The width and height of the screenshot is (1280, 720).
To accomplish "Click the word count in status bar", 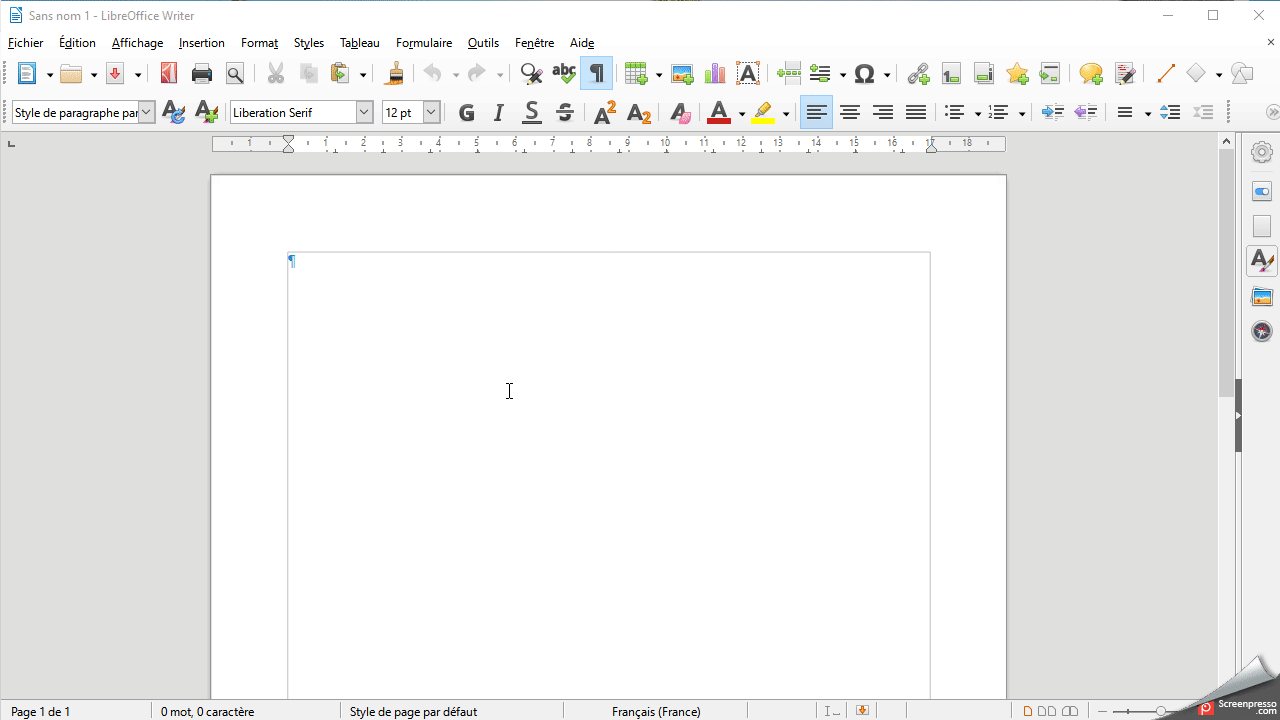I will coord(207,711).
